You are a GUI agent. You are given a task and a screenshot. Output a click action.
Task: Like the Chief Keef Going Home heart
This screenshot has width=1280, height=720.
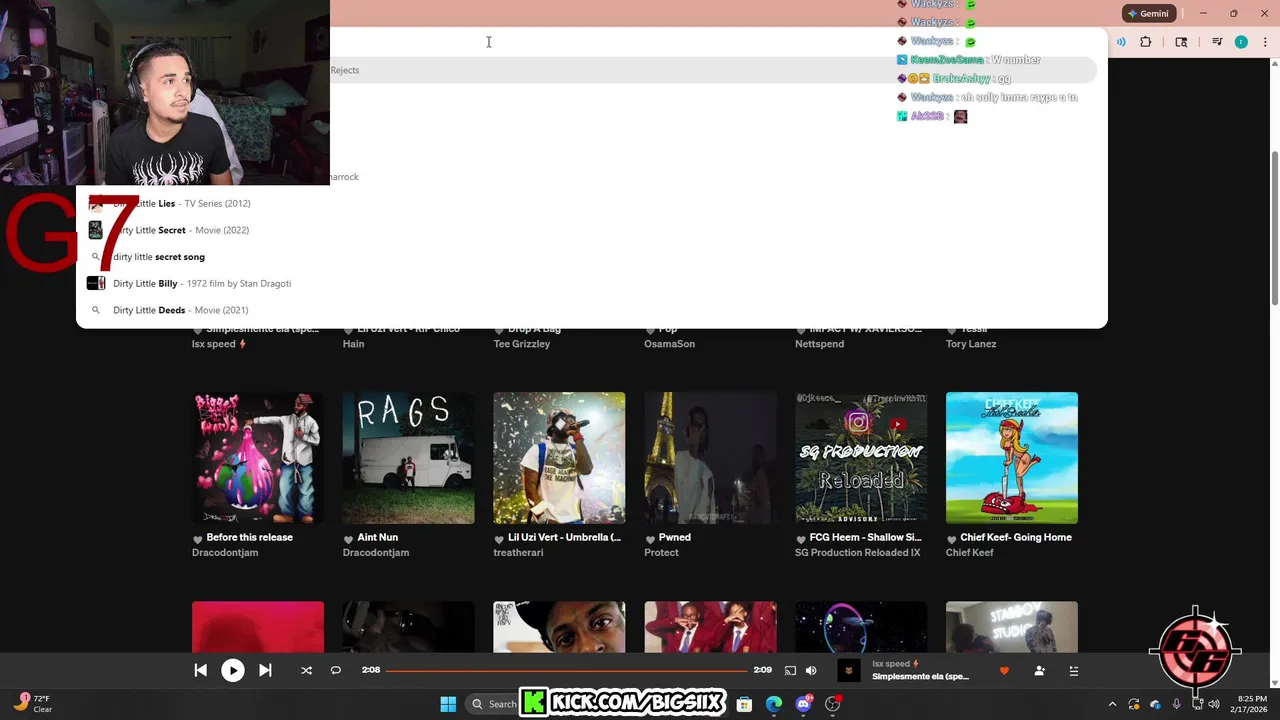point(951,539)
